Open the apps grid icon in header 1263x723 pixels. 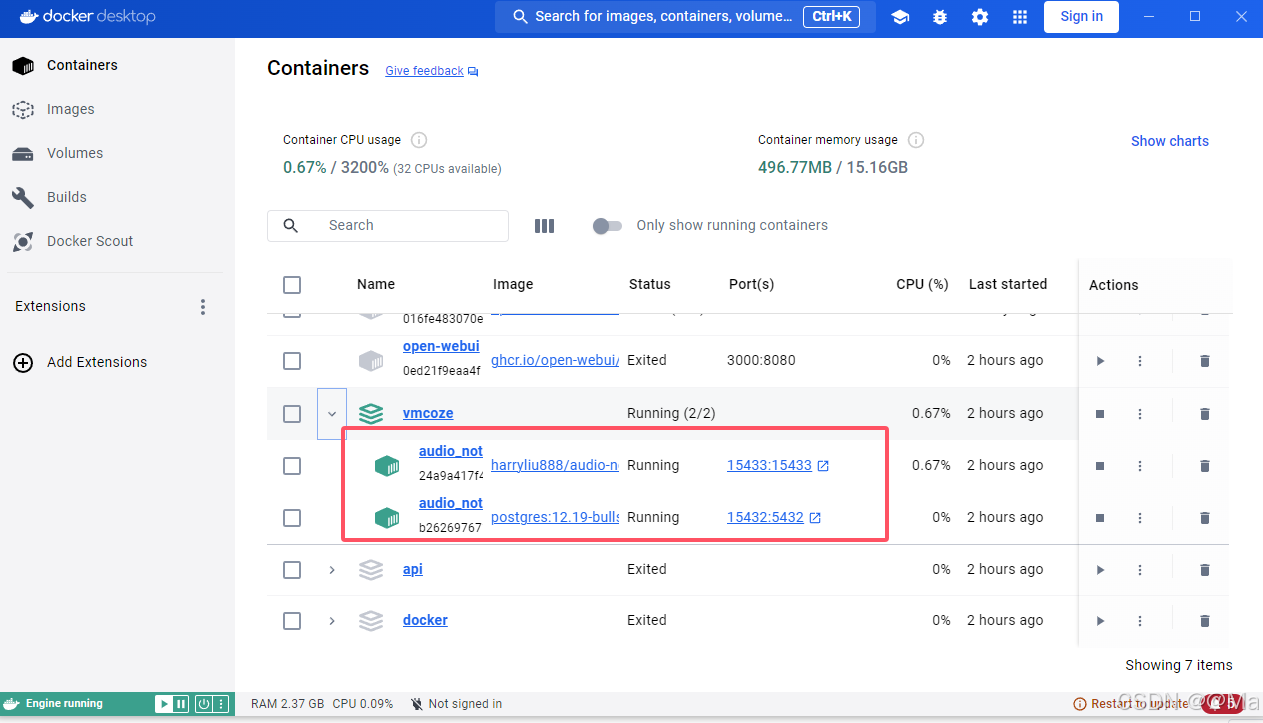click(x=1020, y=17)
